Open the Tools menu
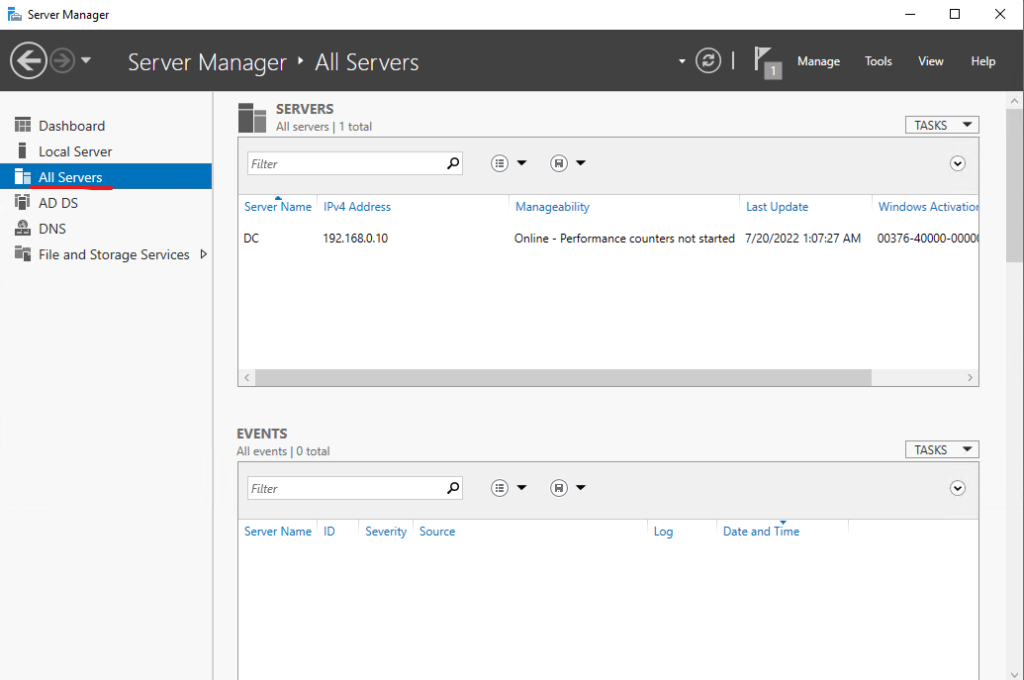The width and height of the screenshot is (1024, 680). pyautogui.click(x=877, y=61)
